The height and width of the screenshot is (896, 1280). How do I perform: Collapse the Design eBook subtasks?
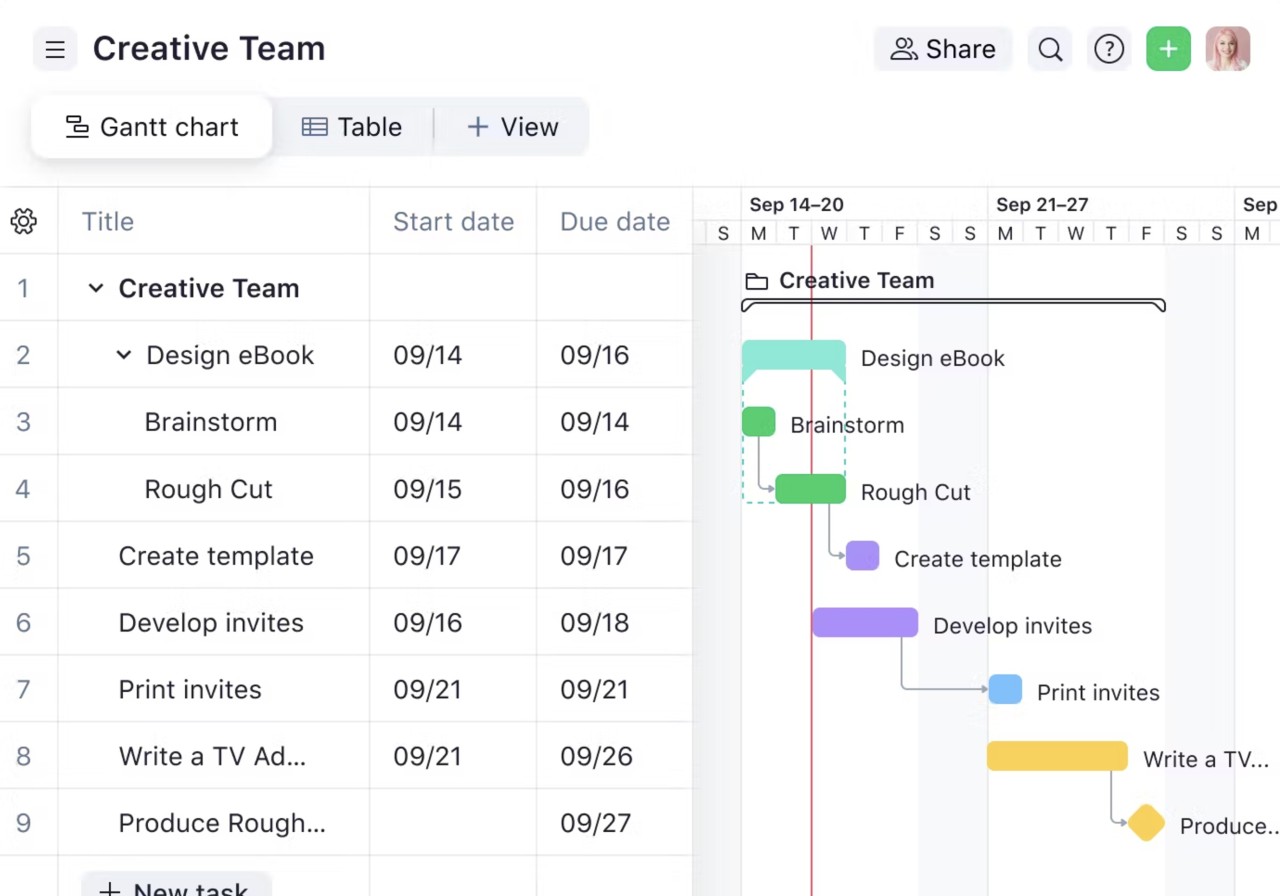(123, 355)
